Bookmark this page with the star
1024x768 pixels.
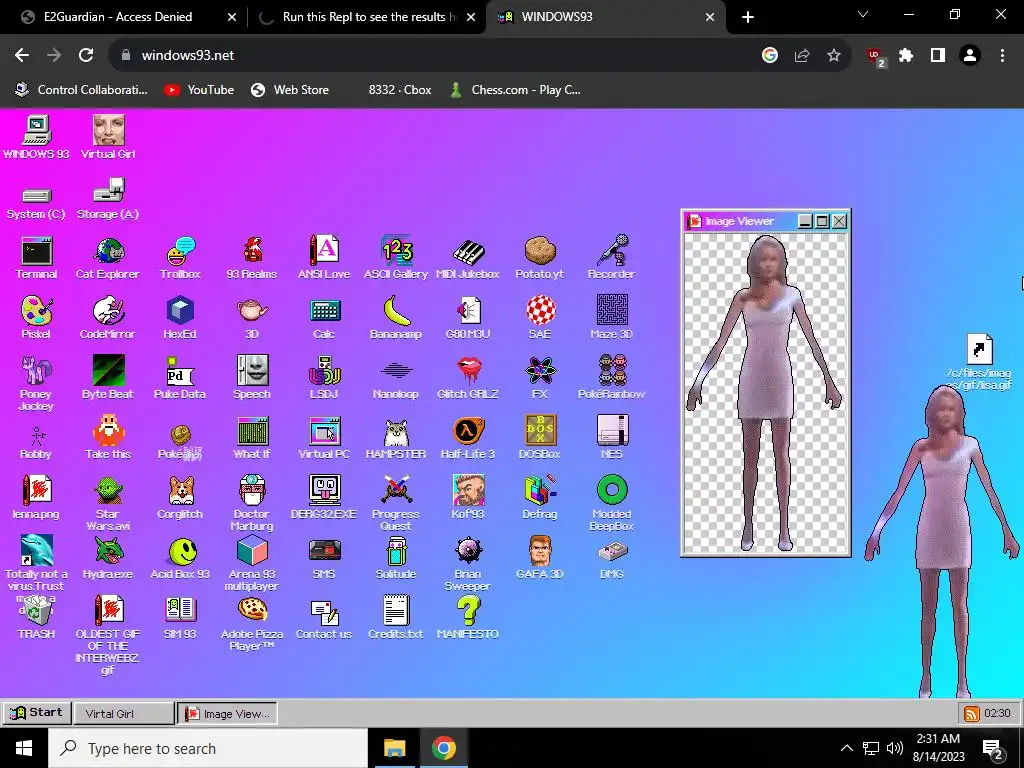click(x=834, y=56)
